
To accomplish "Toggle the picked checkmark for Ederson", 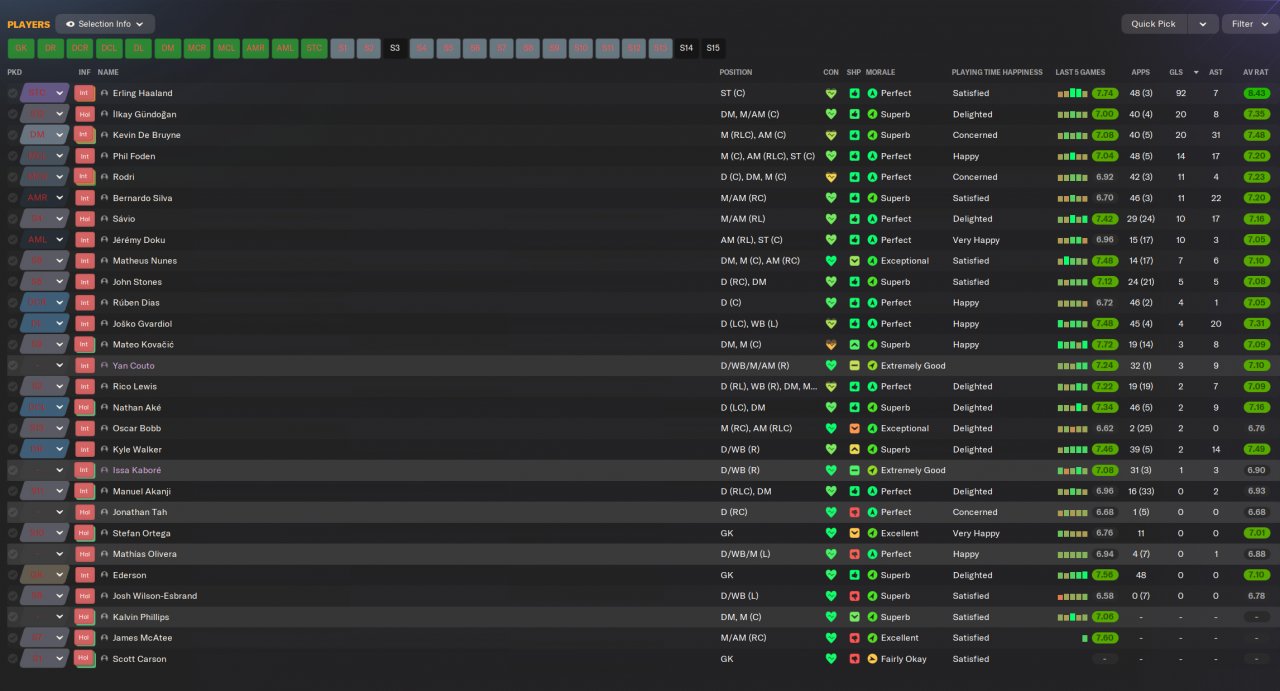I will (x=13, y=575).
